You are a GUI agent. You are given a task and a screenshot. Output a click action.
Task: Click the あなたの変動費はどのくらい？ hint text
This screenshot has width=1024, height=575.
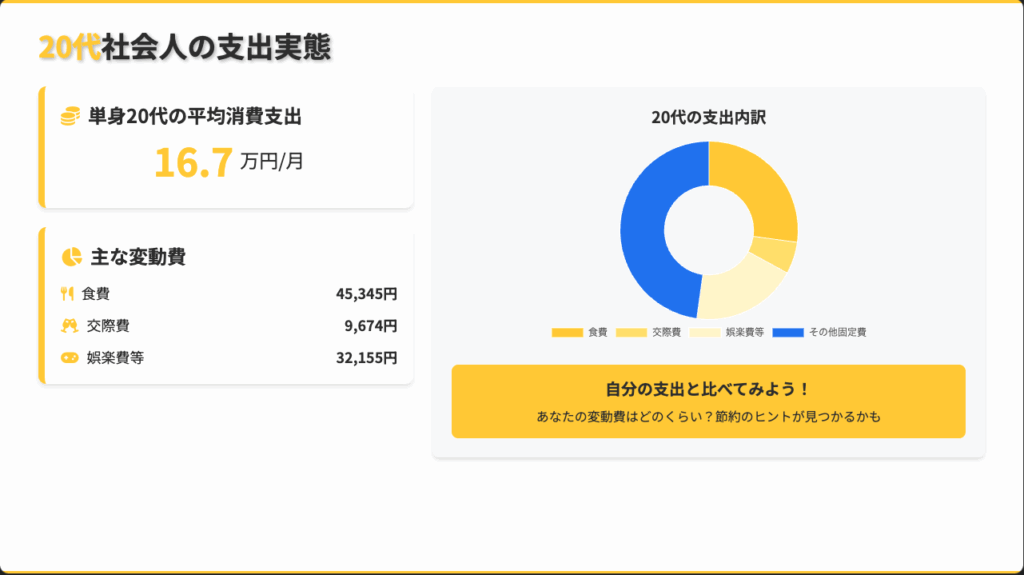pyautogui.click(x=708, y=417)
